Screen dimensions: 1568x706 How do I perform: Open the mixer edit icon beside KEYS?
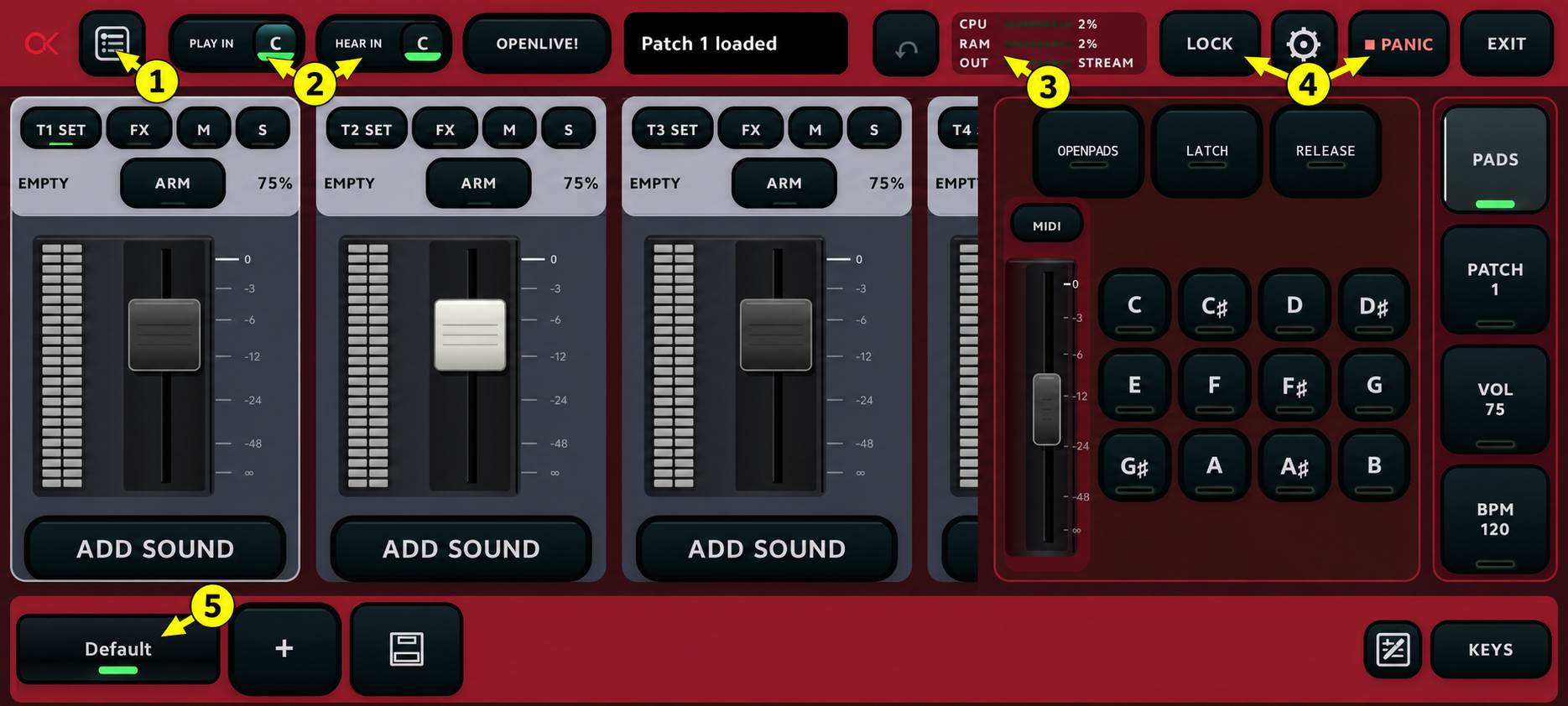coord(1393,649)
